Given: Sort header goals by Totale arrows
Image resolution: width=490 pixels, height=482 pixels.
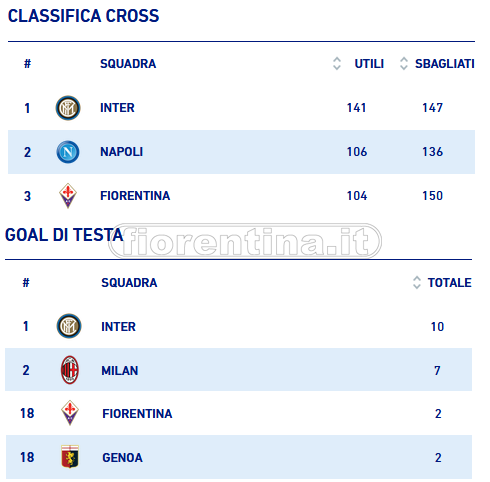Looking at the screenshot, I should point(417,282).
